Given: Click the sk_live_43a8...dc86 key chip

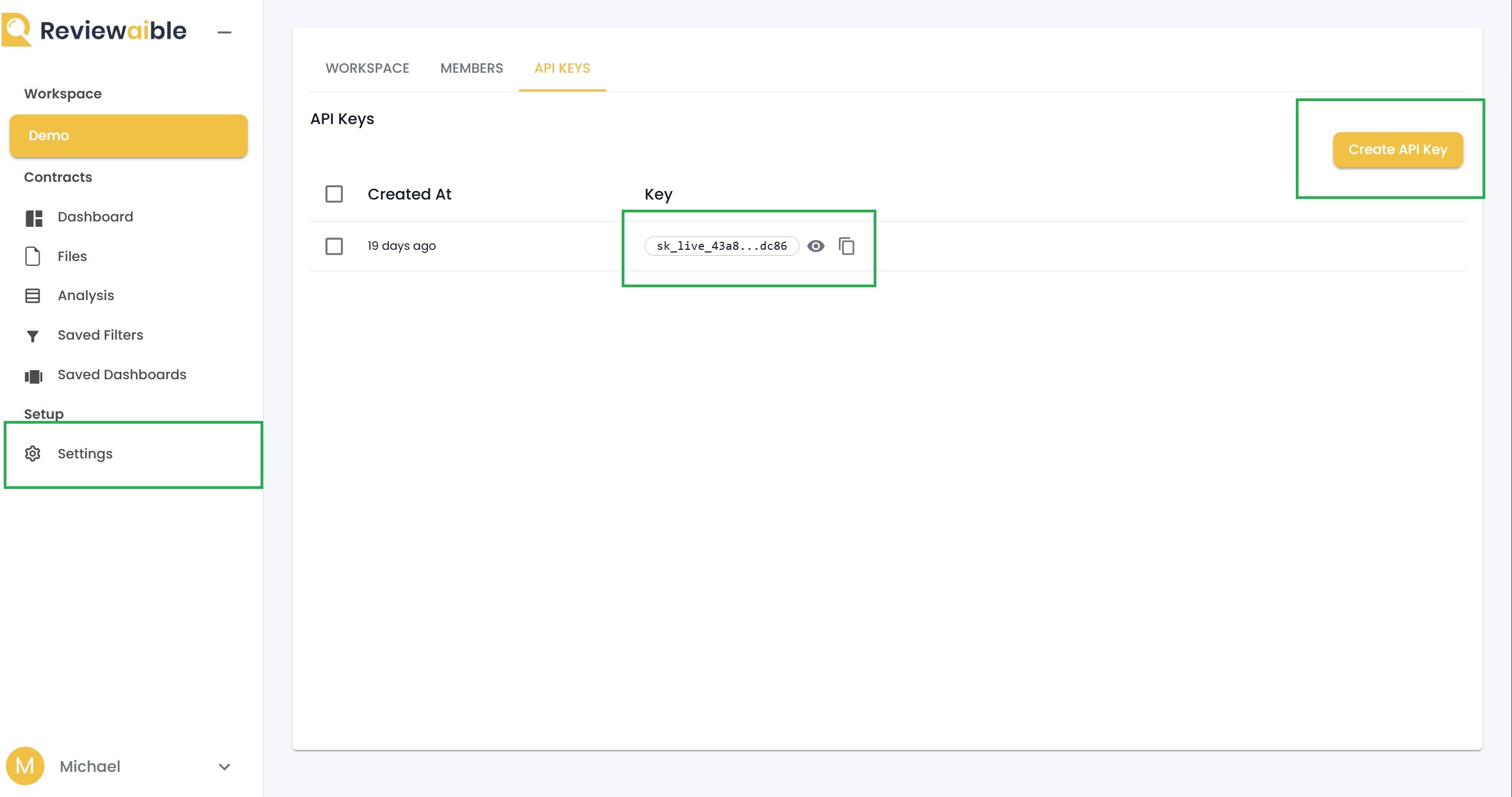Looking at the screenshot, I should (721, 246).
